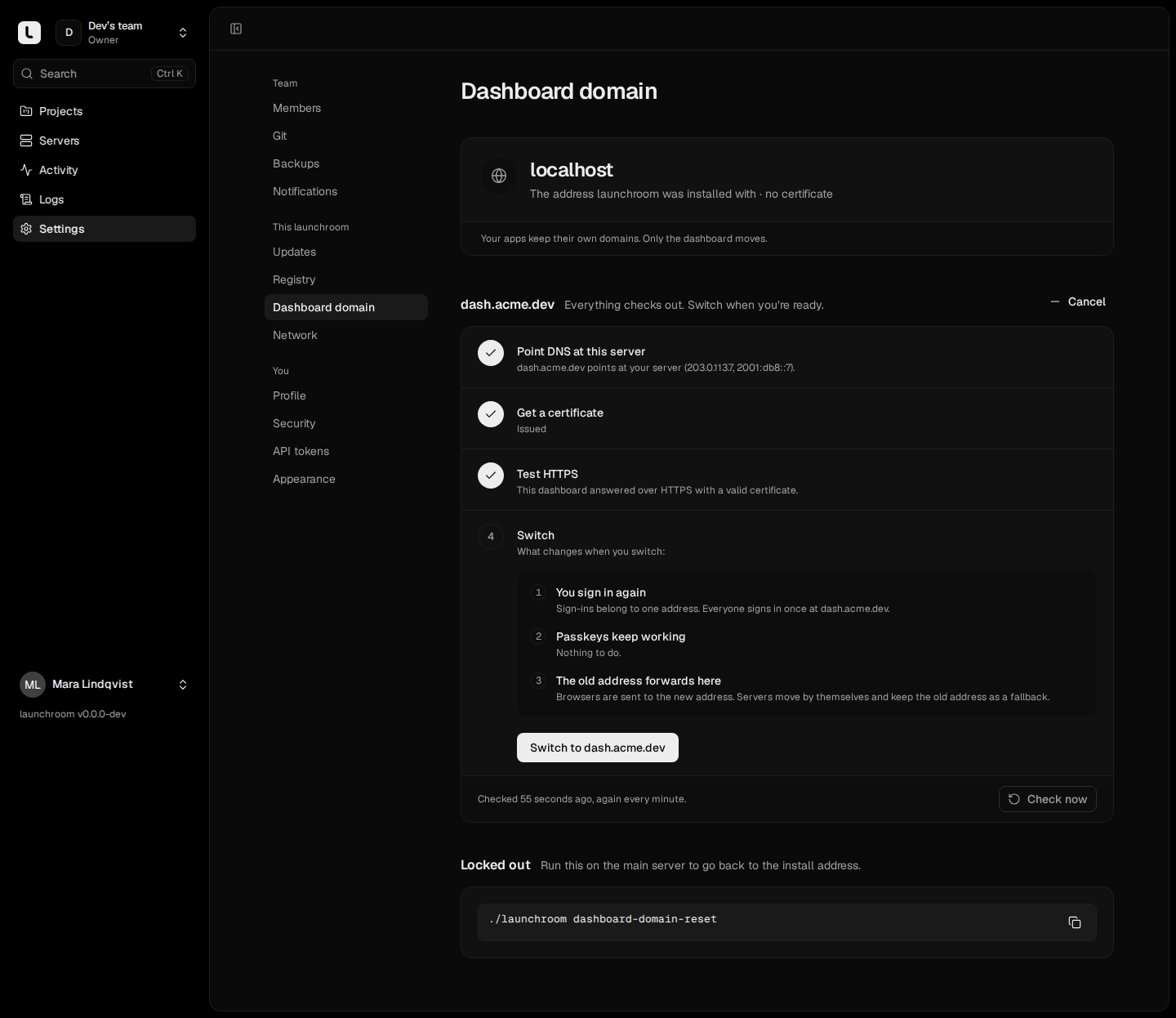Open Git settings

tap(346, 136)
